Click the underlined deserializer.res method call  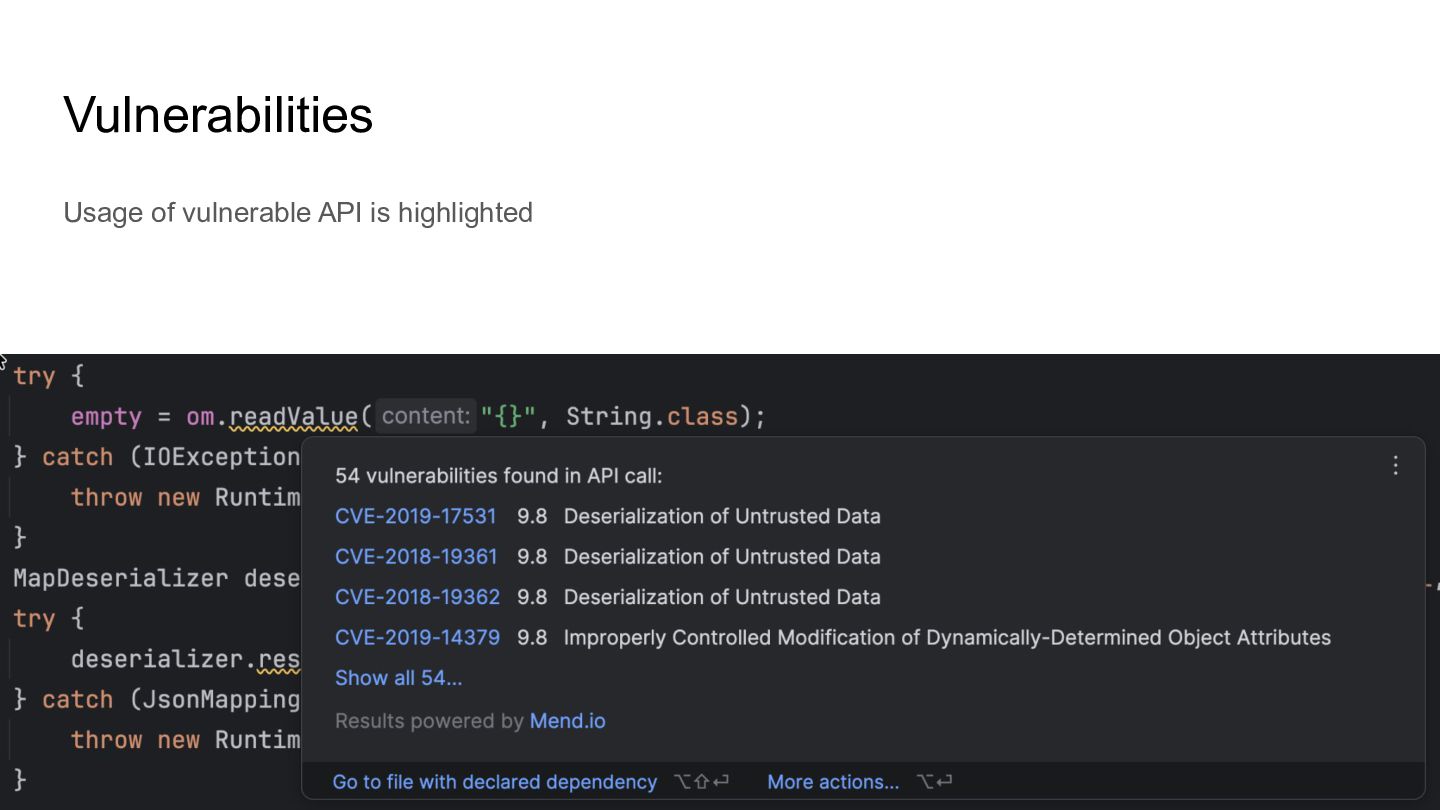[279, 659]
